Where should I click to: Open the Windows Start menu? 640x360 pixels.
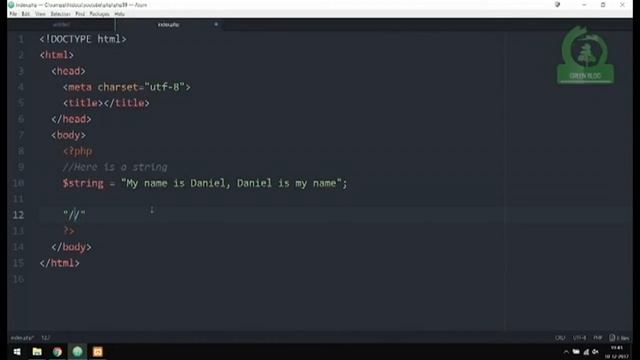17,352
